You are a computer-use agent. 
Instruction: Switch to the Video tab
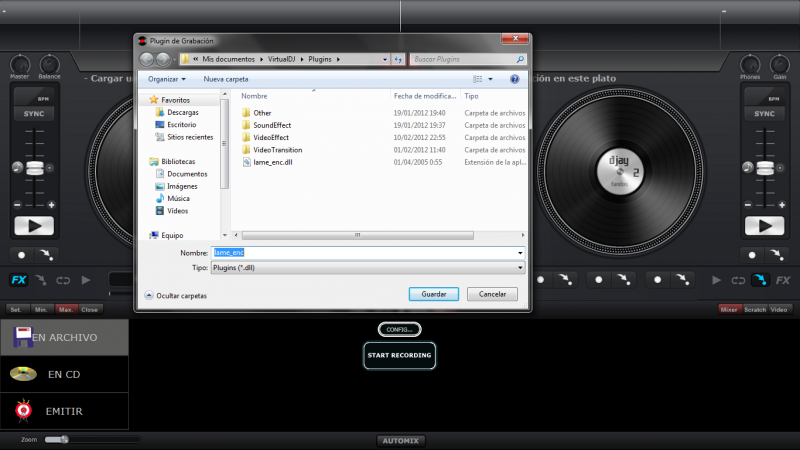pos(779,309)
